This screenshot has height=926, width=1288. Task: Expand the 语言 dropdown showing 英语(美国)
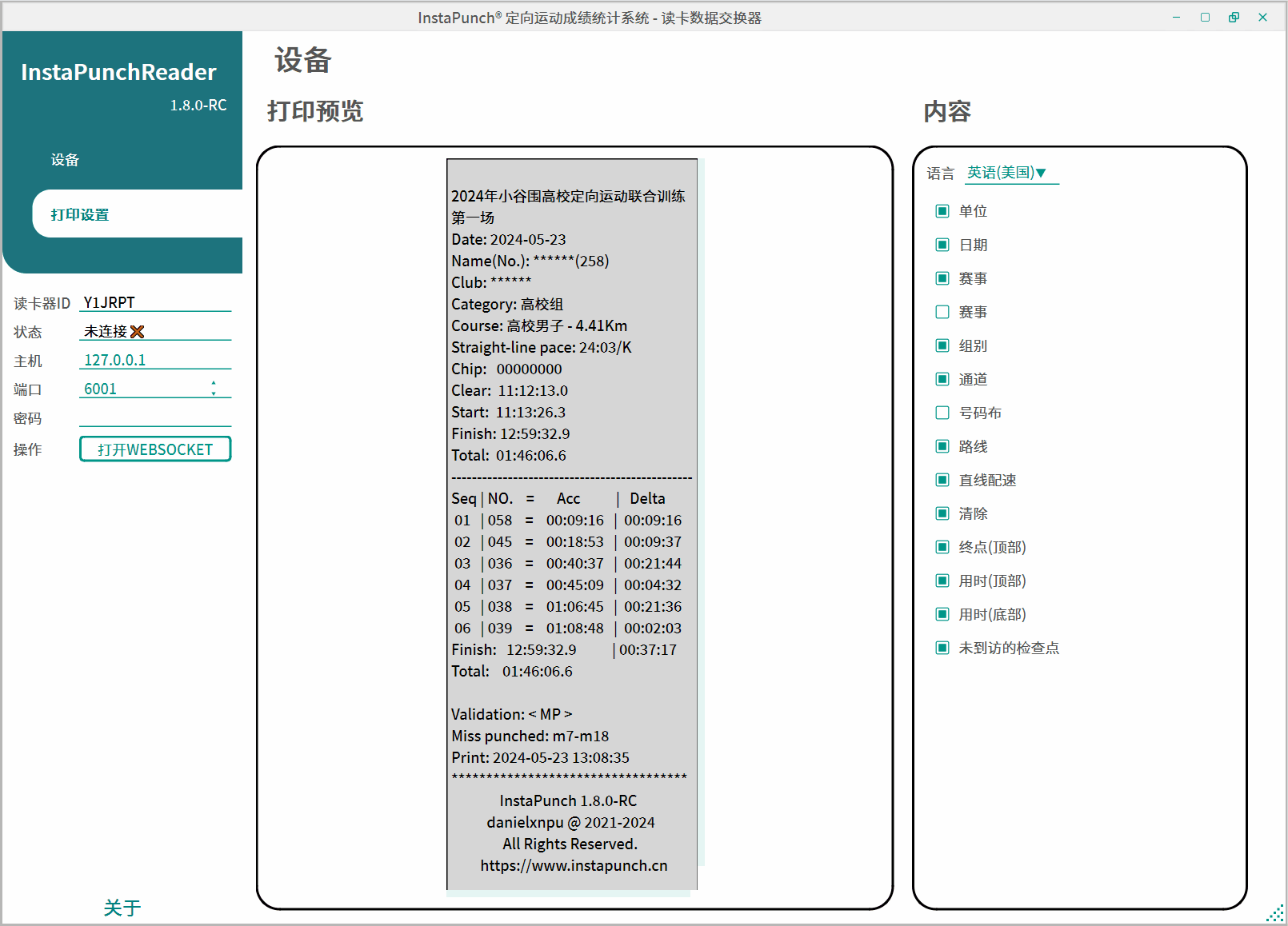(x=1010, y=173)
